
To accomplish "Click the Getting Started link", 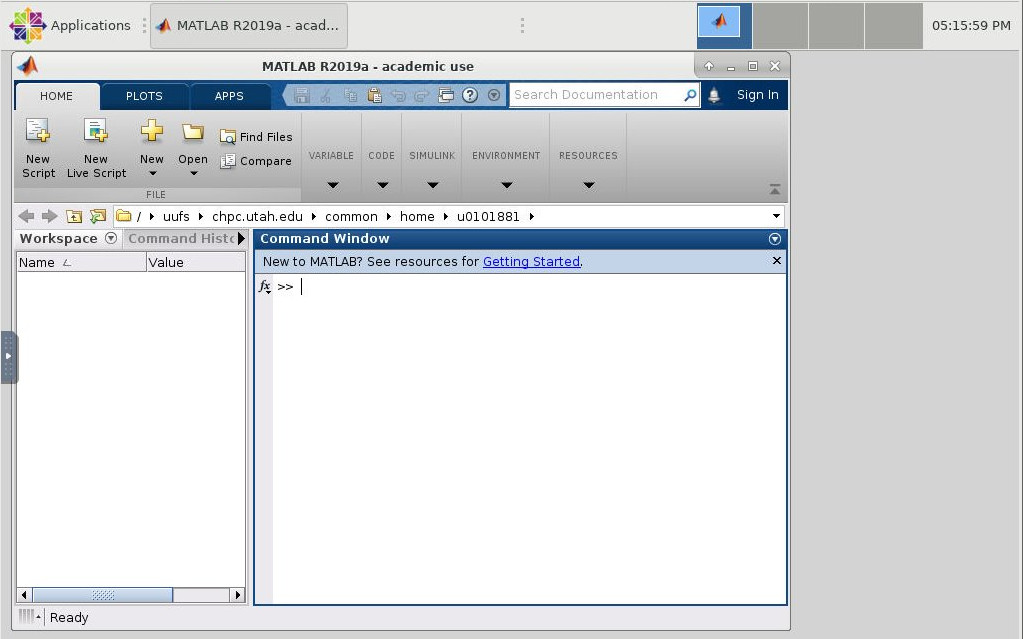I will pos(531,262).
